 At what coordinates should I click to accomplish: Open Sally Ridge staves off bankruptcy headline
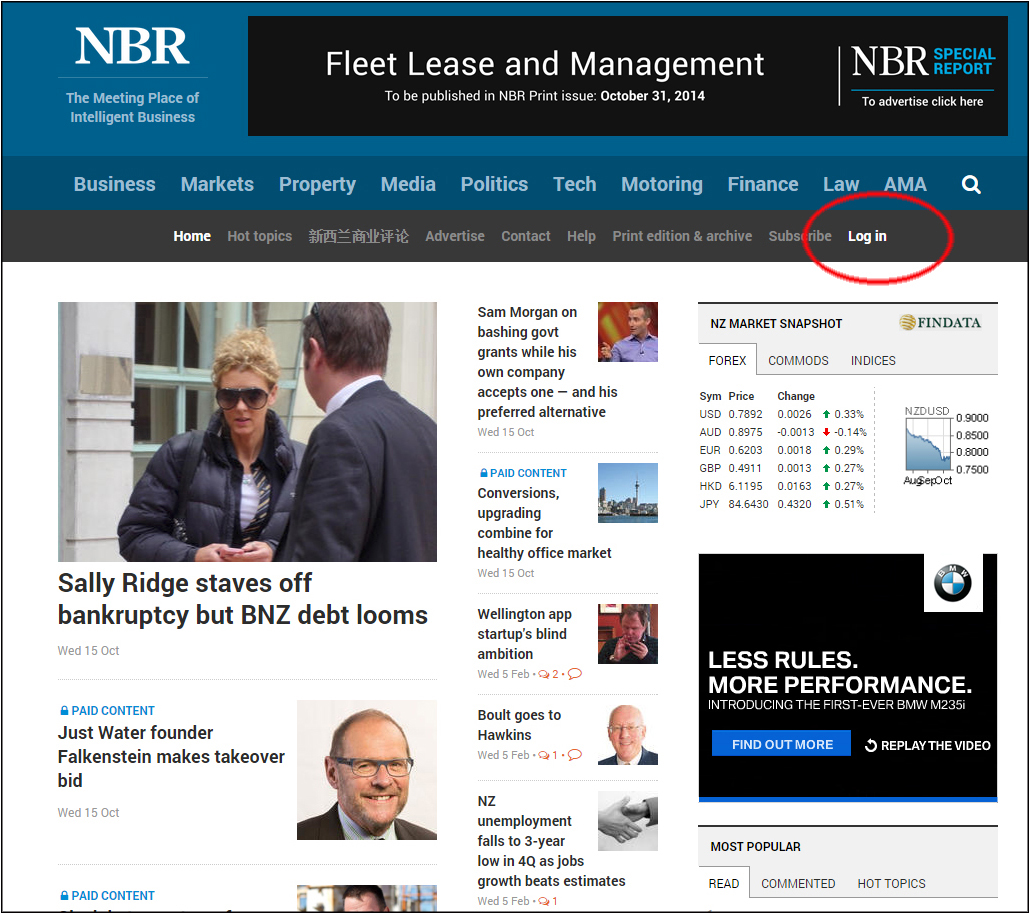click(x=242, y=599)
